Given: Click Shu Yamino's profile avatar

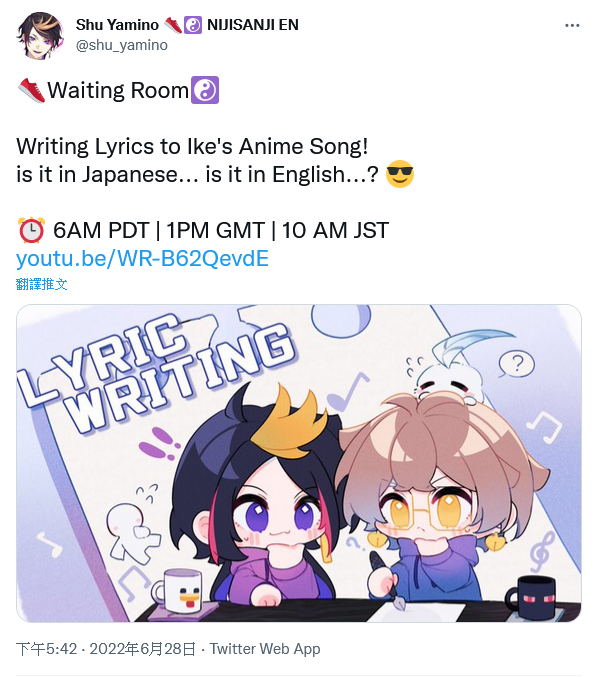Looking at the screenshot, I should tap(40, 35).
